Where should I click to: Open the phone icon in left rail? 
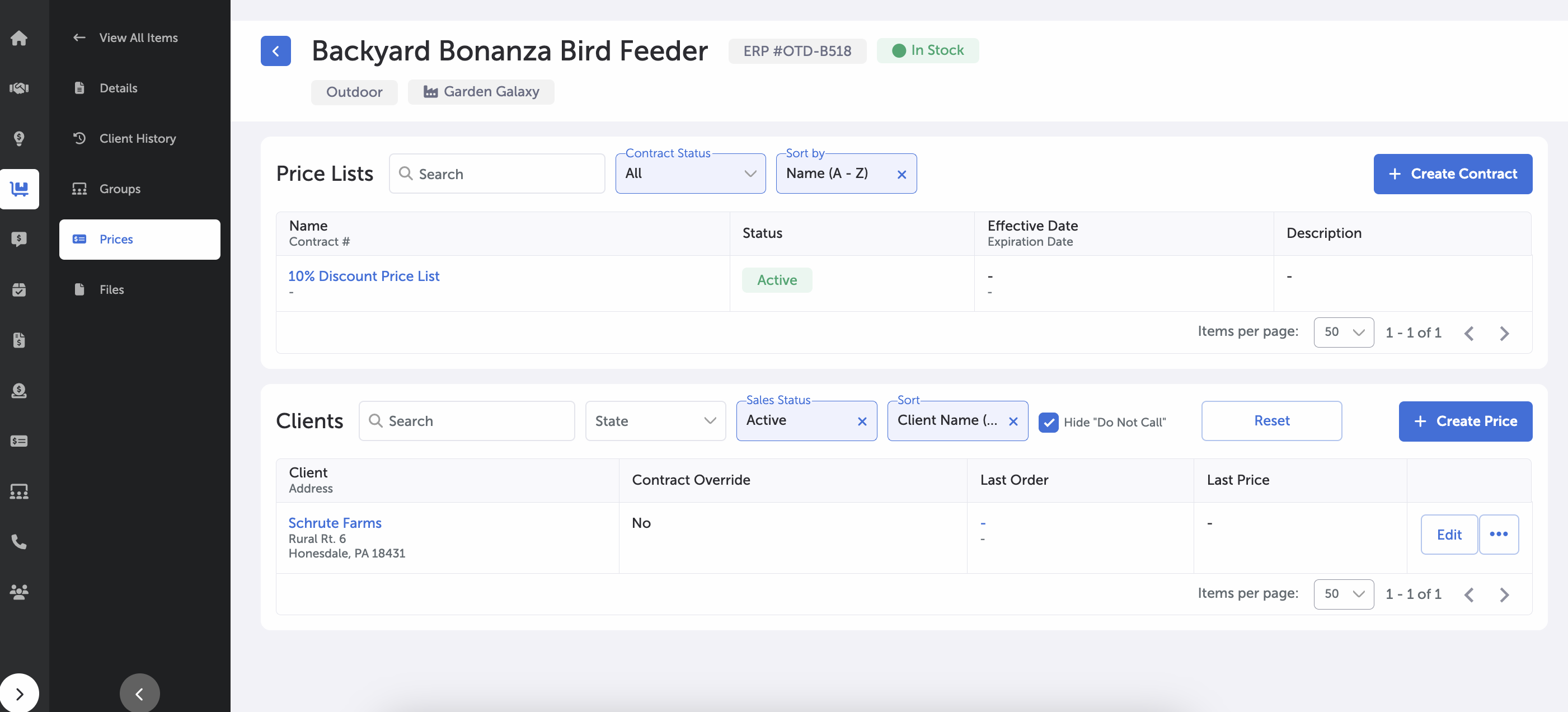click(x=19, y=541)
